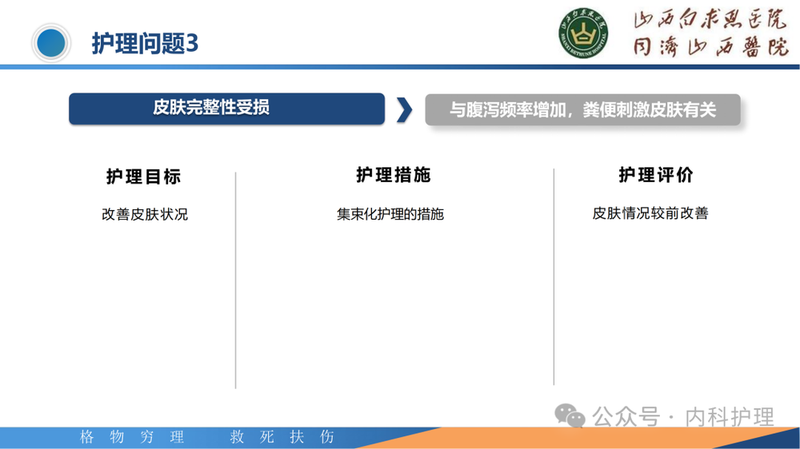Click the blue circle bullet beside the title
The height and width of the screenshot is (449, 800).
point(51,43)
